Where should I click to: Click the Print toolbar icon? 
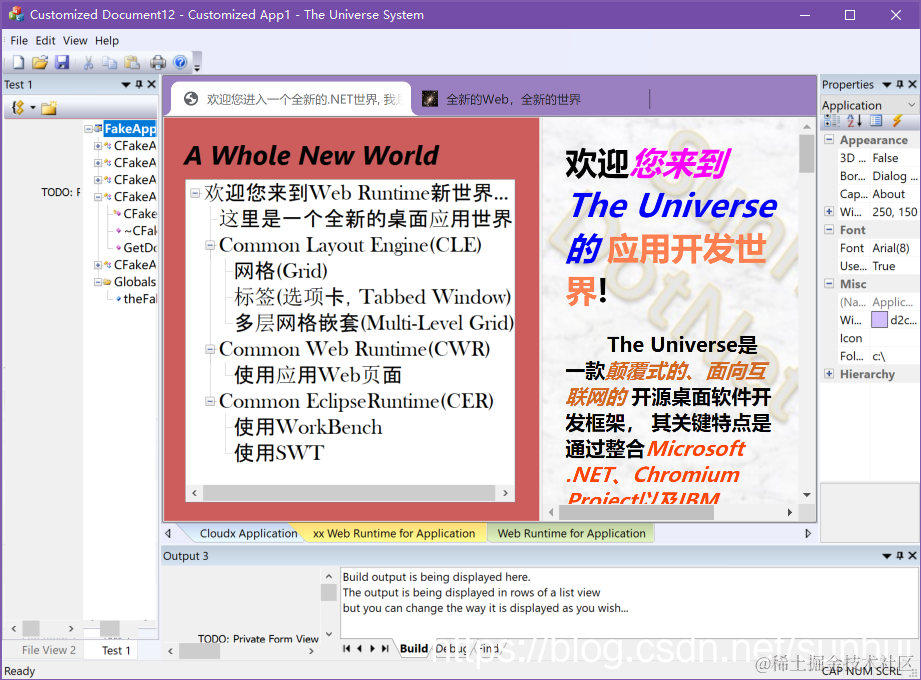(x=158, y=62)
